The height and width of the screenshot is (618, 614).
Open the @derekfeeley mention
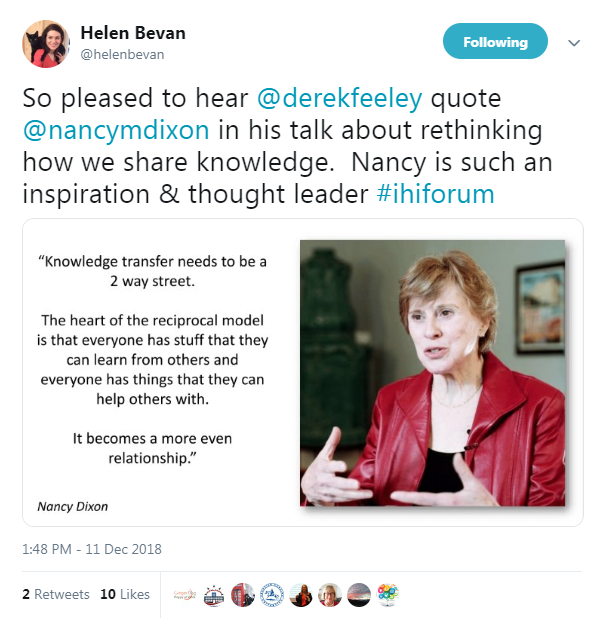point(340,98)
